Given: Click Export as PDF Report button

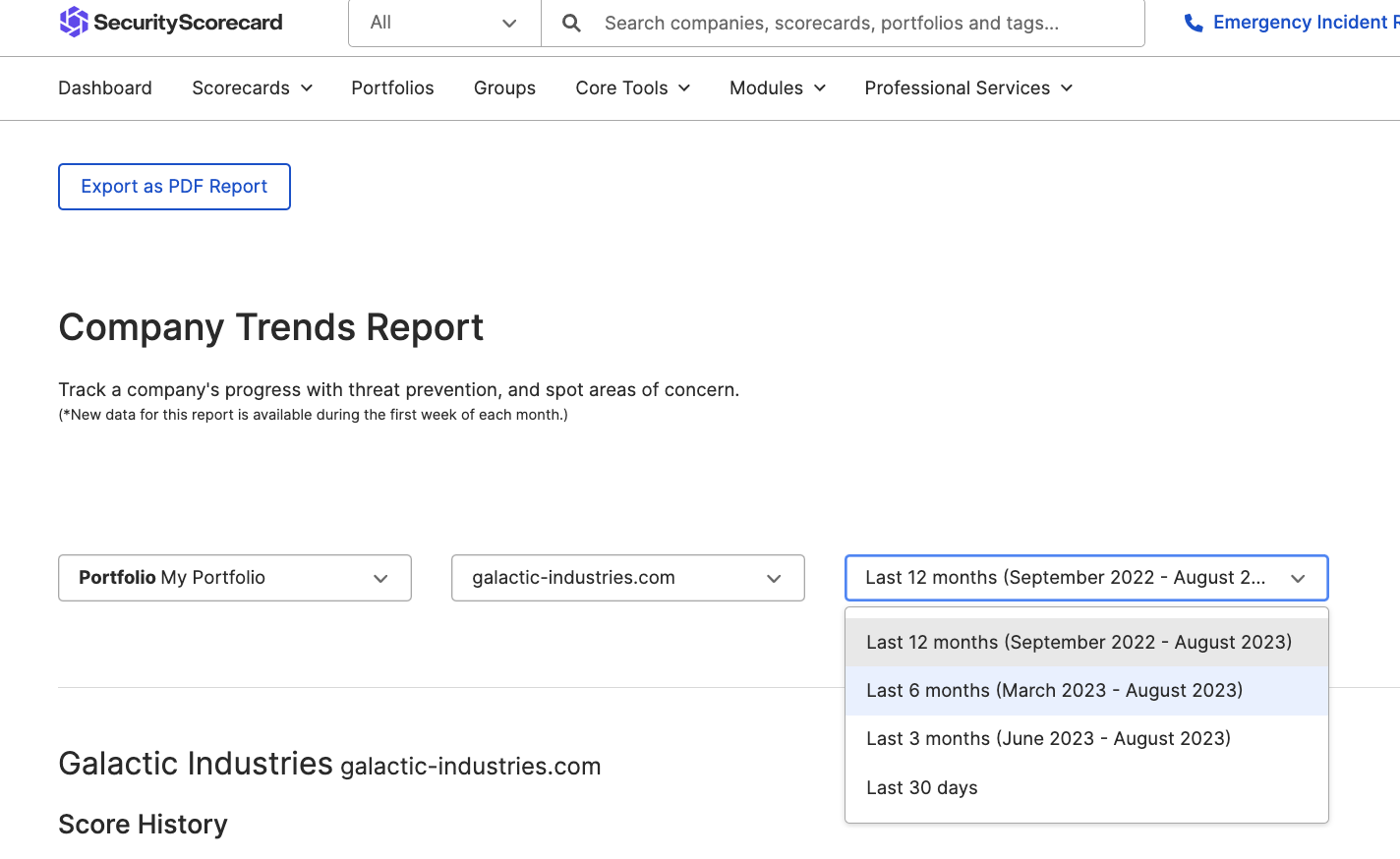Looking at the screenshot, I should 174,187.
